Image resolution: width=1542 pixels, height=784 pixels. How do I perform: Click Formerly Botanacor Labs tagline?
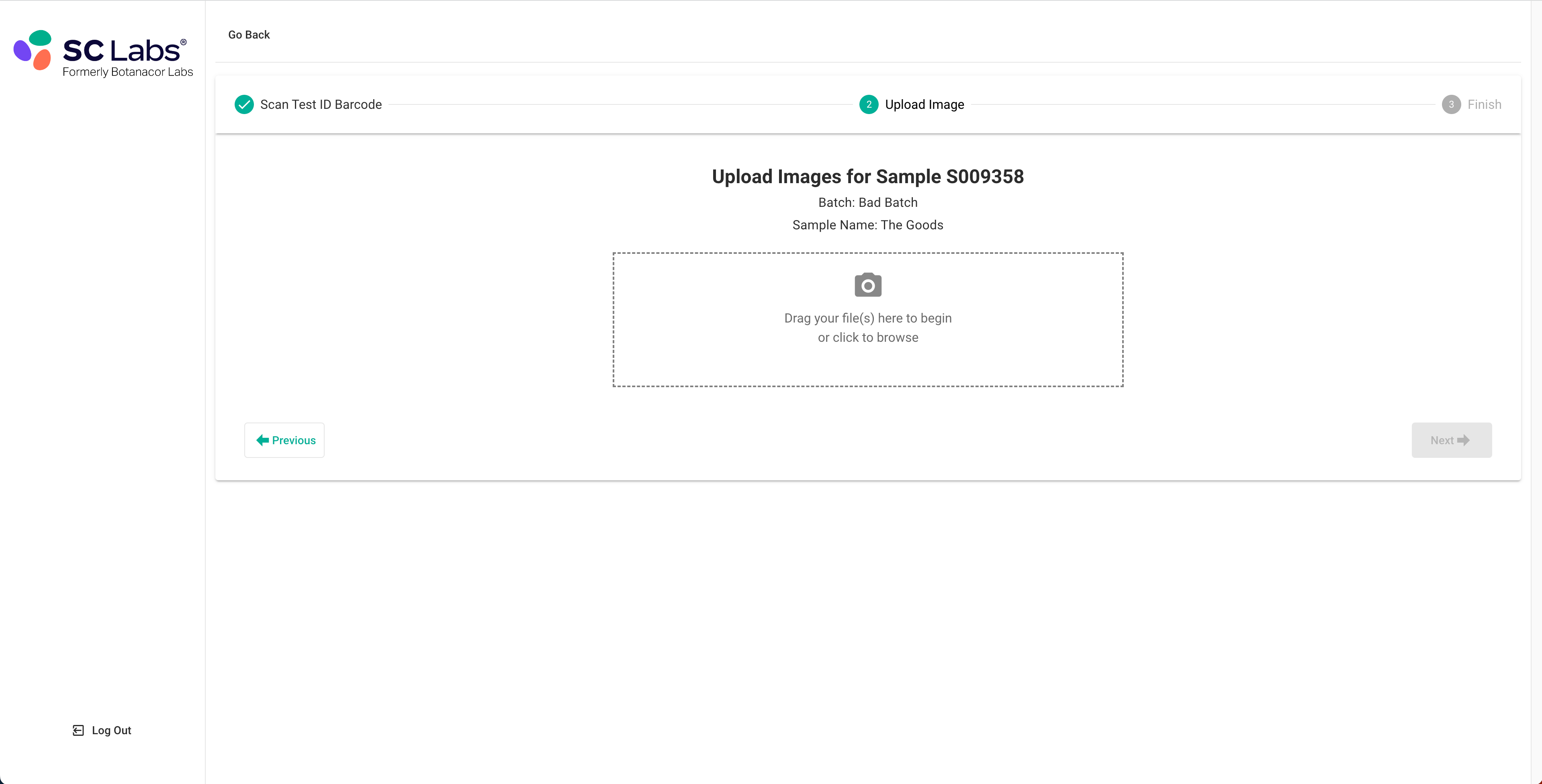pos(127,72)
